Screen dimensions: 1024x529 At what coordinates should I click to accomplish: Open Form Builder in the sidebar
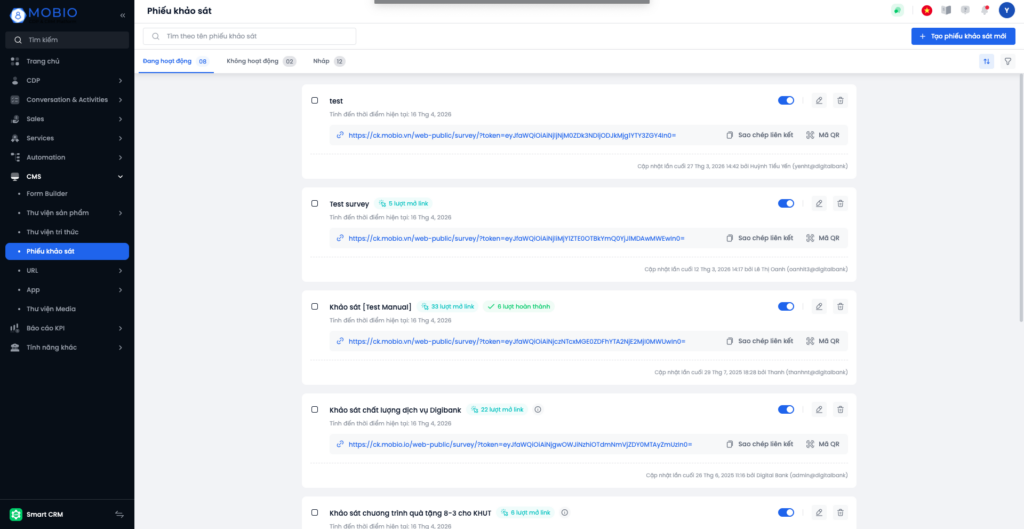coord(47,193)
